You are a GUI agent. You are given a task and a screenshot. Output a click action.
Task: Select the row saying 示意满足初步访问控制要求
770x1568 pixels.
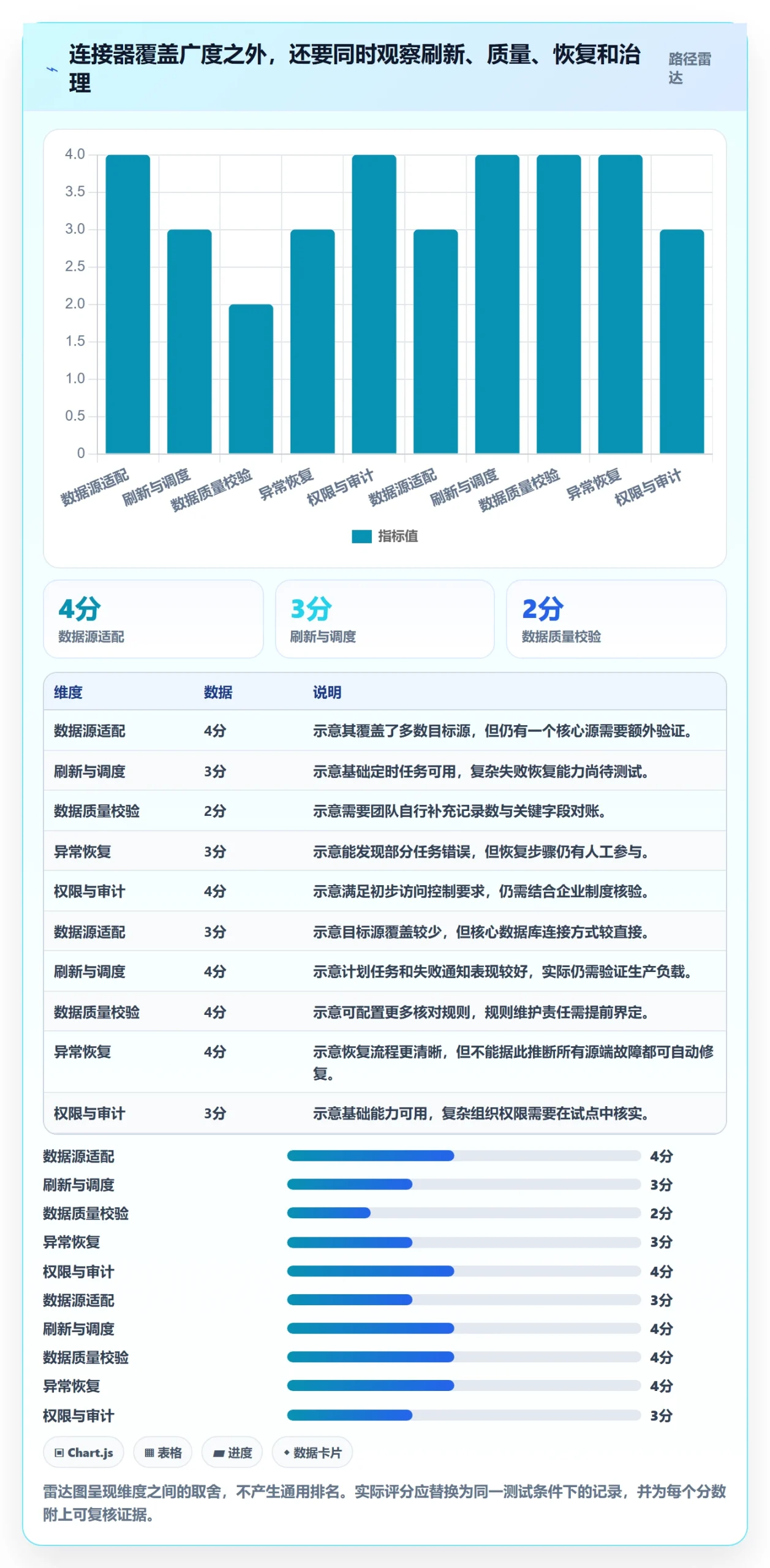pos(385,891)
